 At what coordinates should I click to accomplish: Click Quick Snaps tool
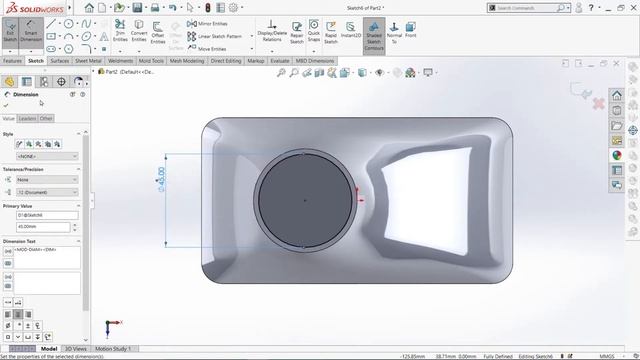pos(314,31)
